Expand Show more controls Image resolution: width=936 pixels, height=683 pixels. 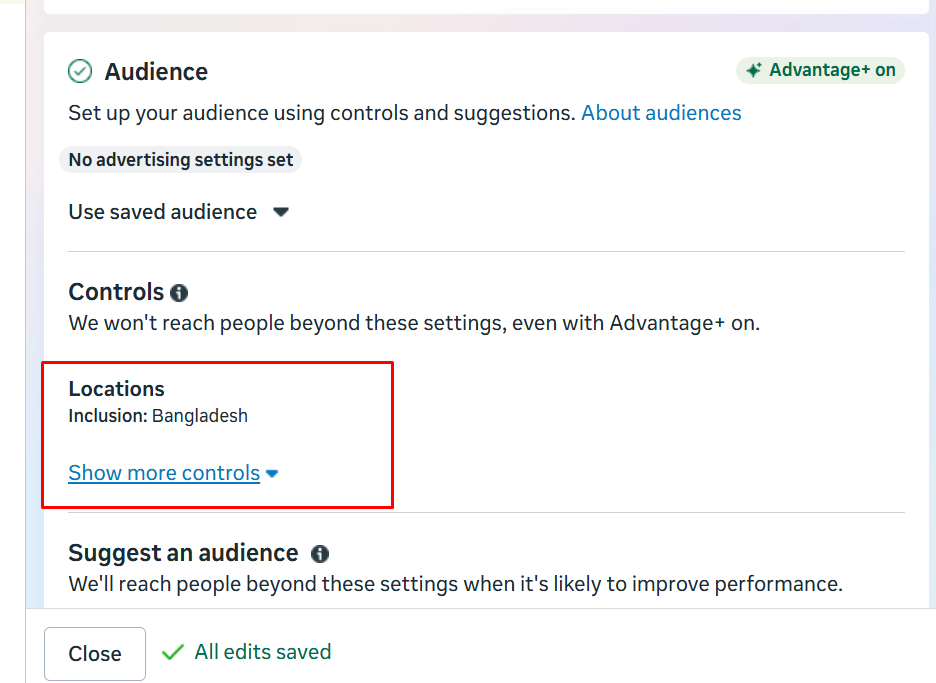164,473
